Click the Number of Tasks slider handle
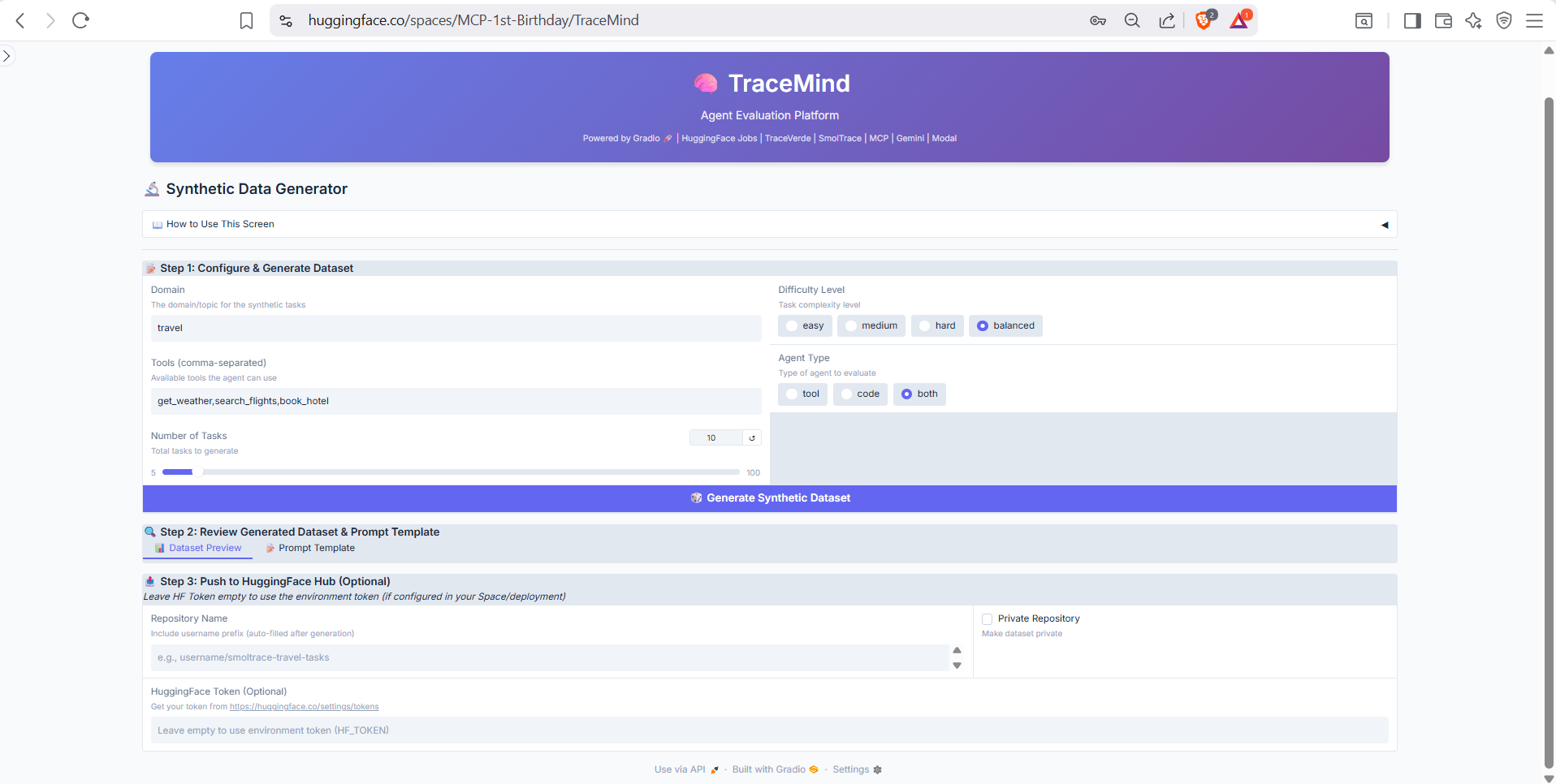The height and width of the screenshot is (784, 1556). click(x=197, y=472)
